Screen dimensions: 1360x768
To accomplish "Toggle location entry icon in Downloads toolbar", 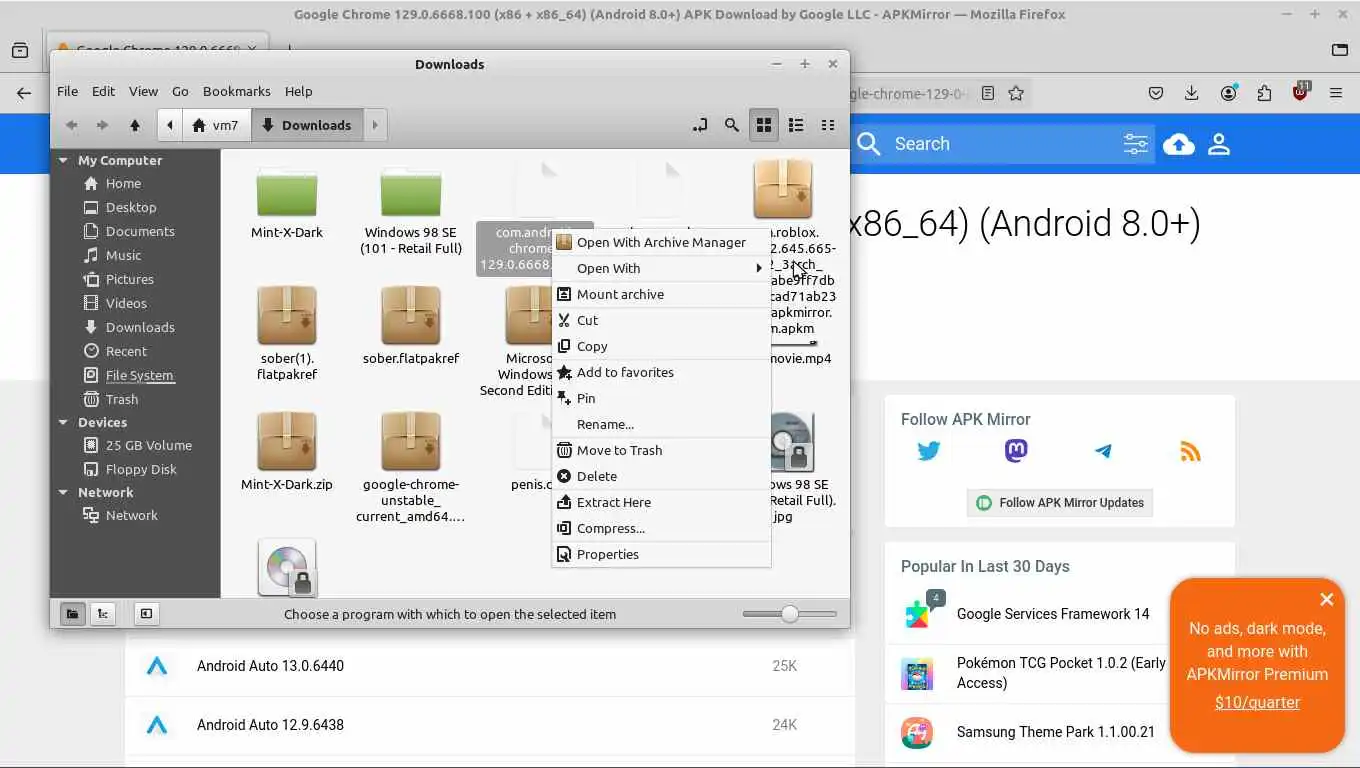I will coord(700,125).
